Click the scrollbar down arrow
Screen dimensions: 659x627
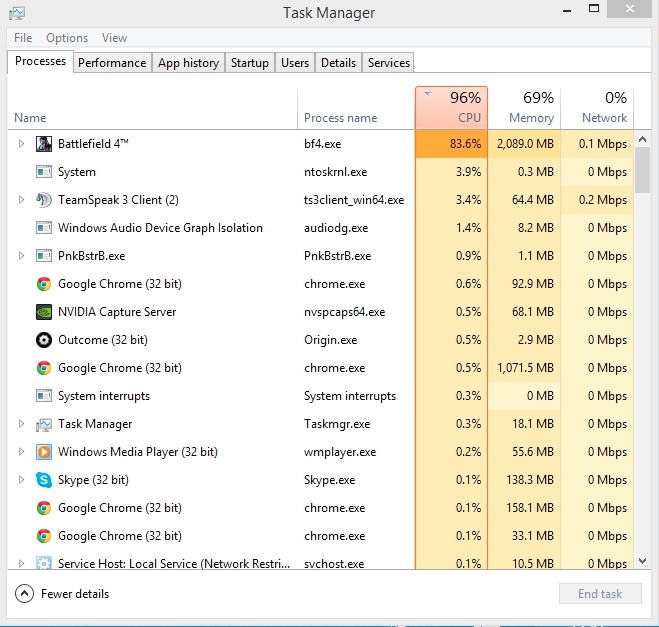[x=642, y=561]
